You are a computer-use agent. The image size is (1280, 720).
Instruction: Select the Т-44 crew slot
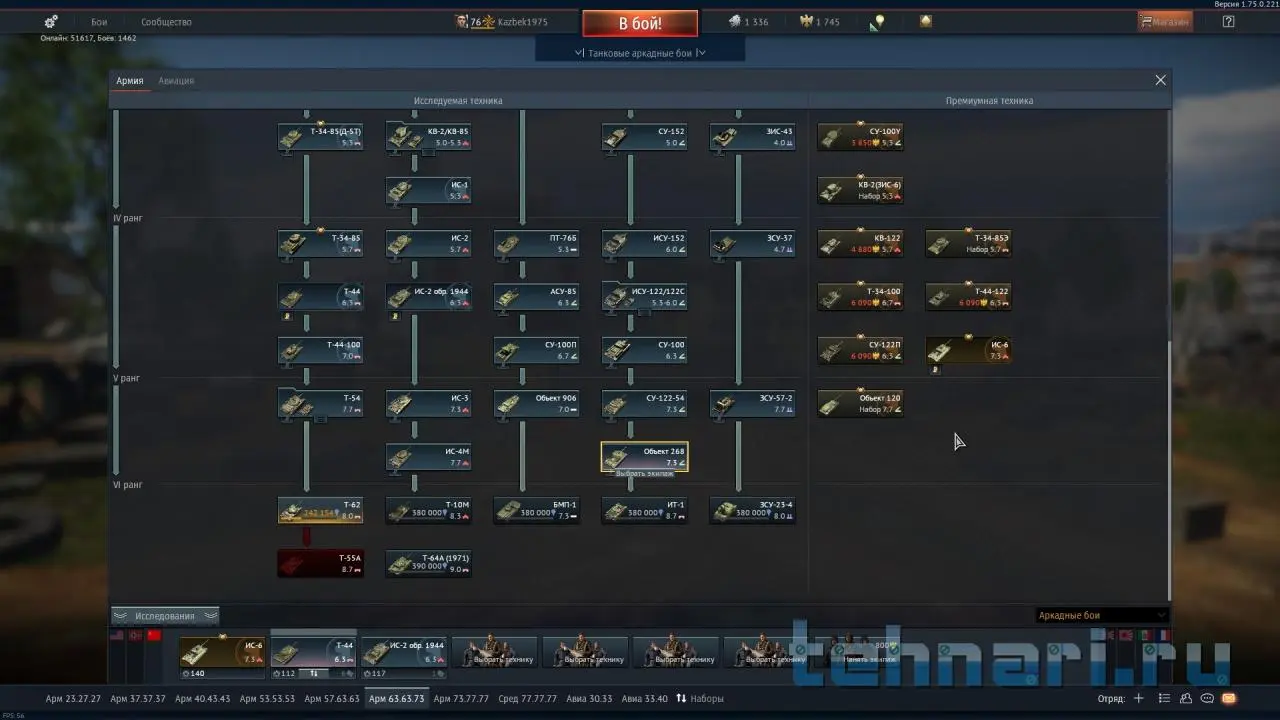coord(313,657)
